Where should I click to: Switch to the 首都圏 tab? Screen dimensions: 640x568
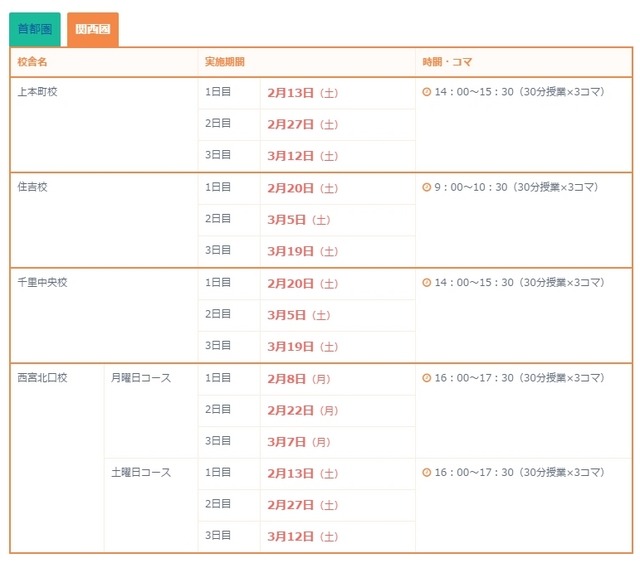35,29
